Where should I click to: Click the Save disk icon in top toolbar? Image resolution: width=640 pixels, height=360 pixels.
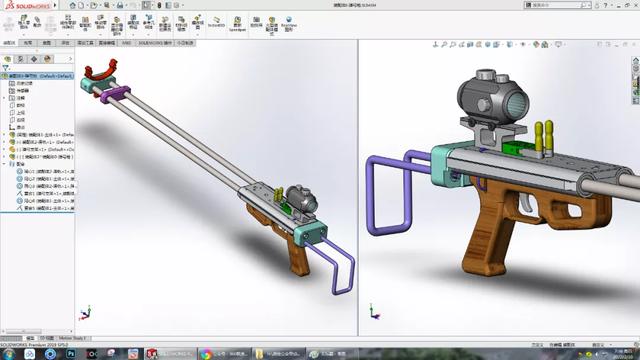(120, 5)
